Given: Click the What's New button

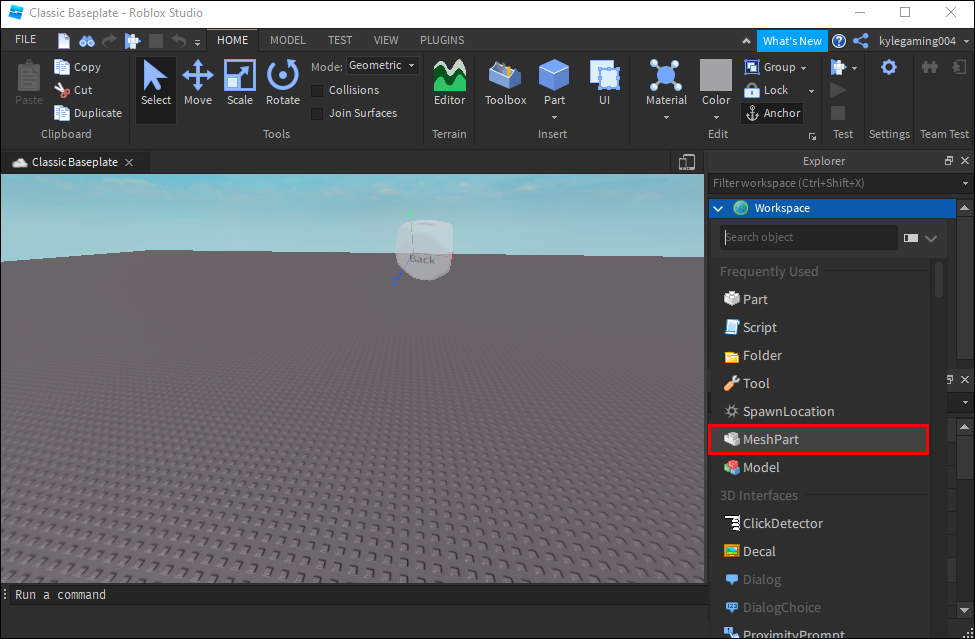Looking at the screenshot, I should pos(792,41).
